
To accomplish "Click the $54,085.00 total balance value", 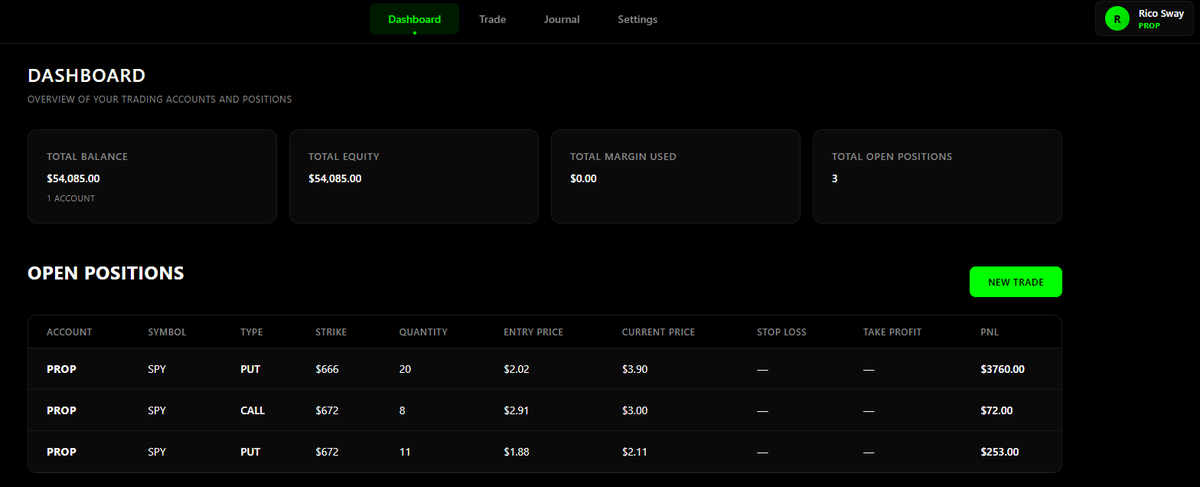I will coord(73,178).
